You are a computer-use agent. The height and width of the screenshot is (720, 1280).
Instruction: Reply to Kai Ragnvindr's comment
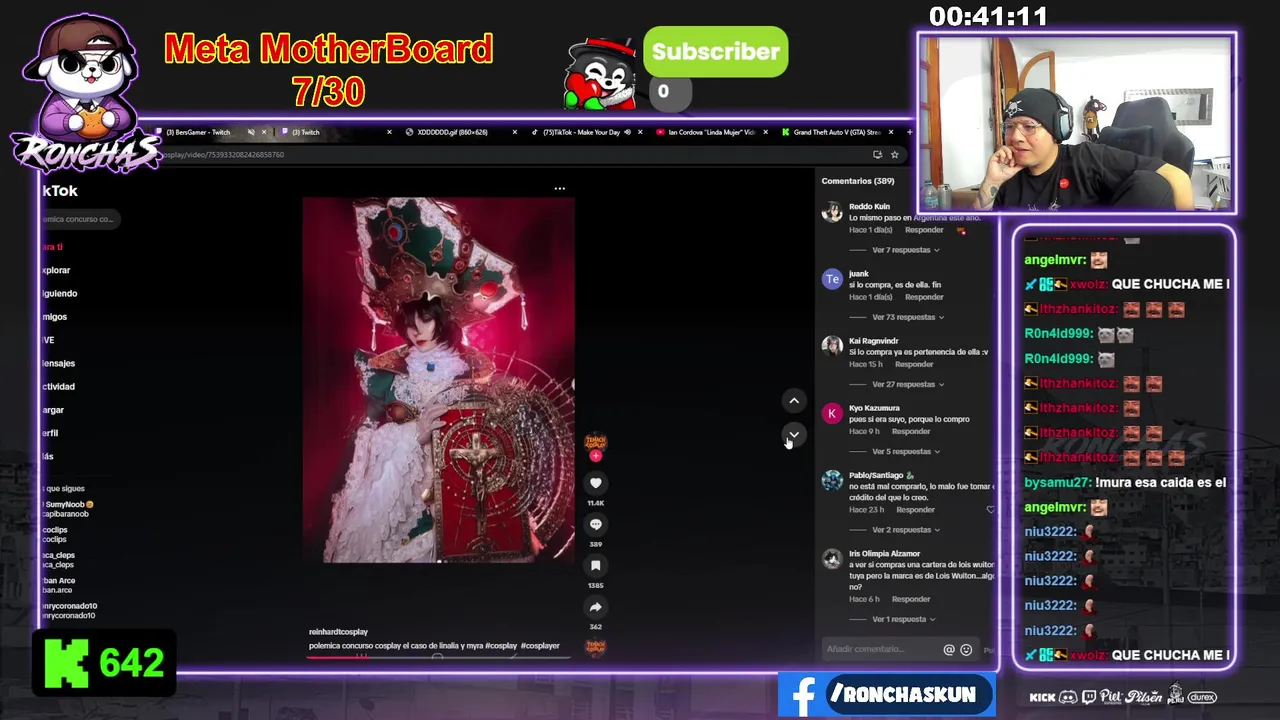click(x=914, y=364)
